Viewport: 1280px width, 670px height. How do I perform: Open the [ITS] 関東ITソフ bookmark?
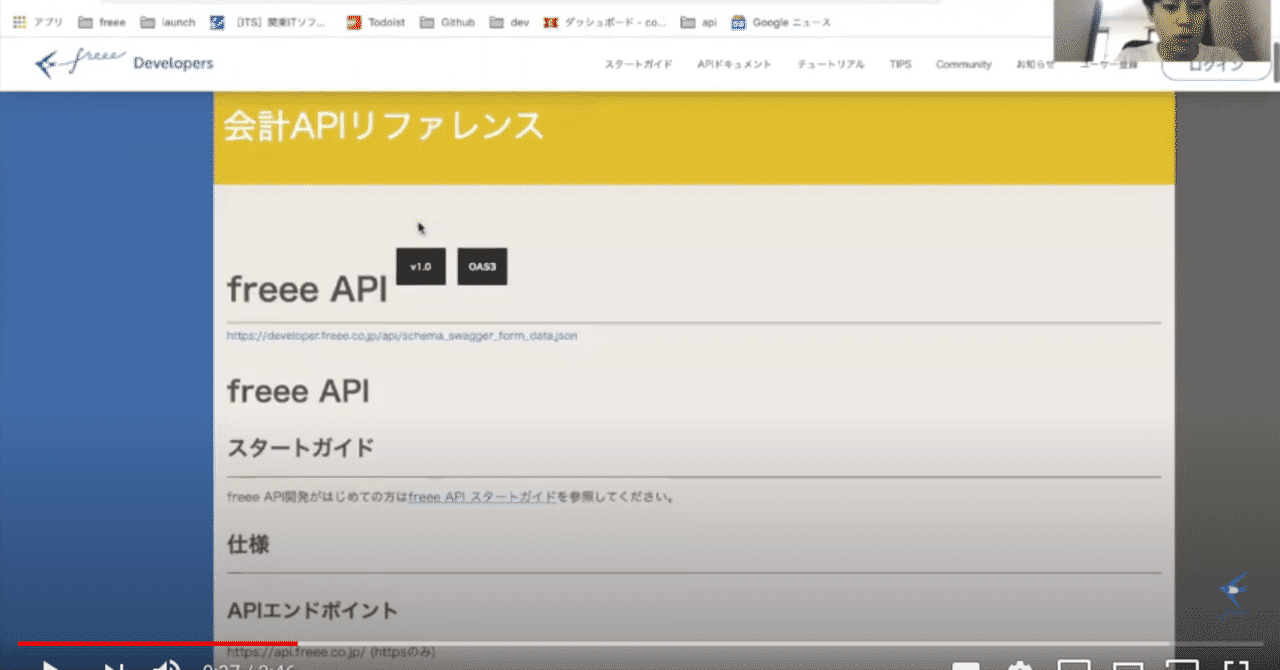(x=269, y=22)
